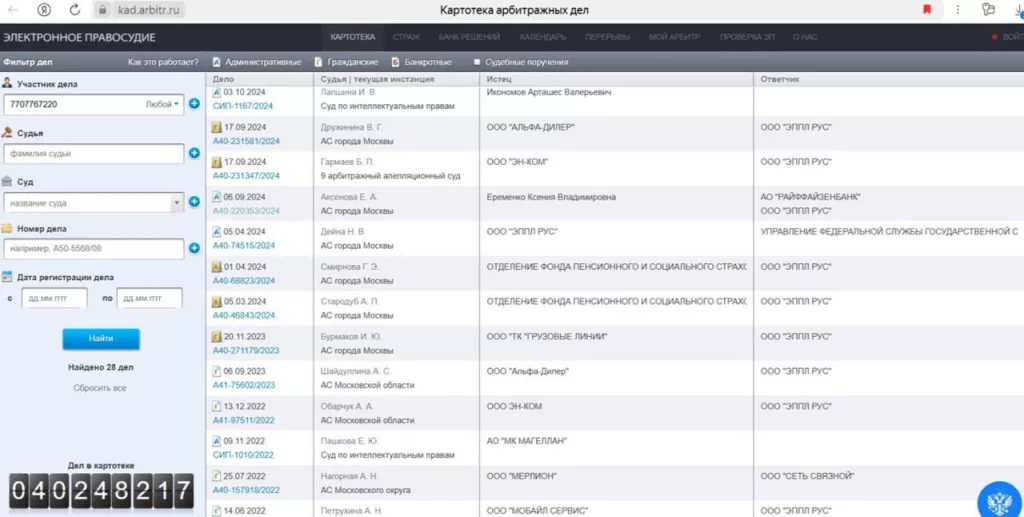Click the registration date 'с' start field
This screenshot has width=1024, height=517.
coord(54,298)
